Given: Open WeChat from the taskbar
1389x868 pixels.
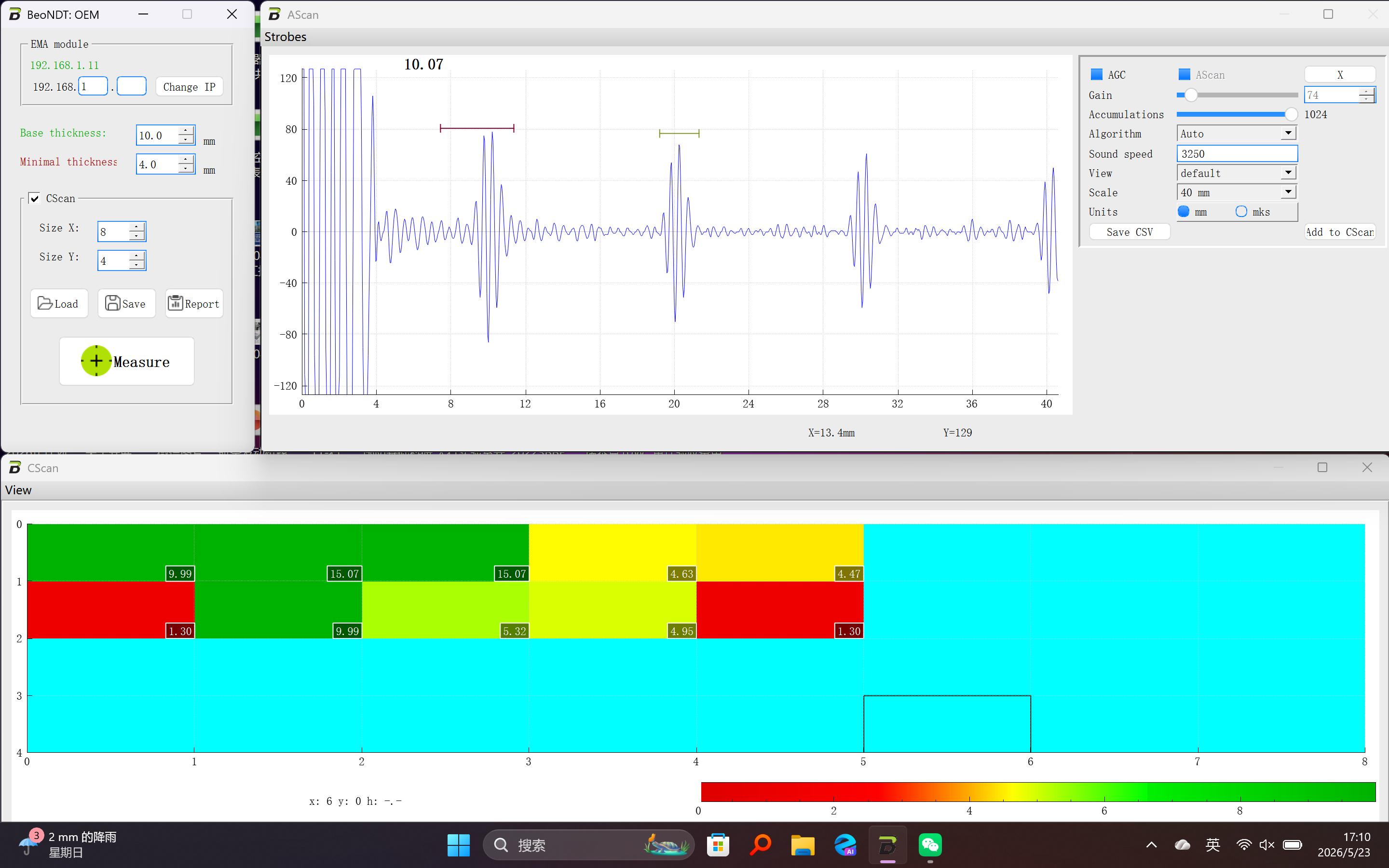Looking at the screenshot, I should pyautogui.click(x=930, y=845).
